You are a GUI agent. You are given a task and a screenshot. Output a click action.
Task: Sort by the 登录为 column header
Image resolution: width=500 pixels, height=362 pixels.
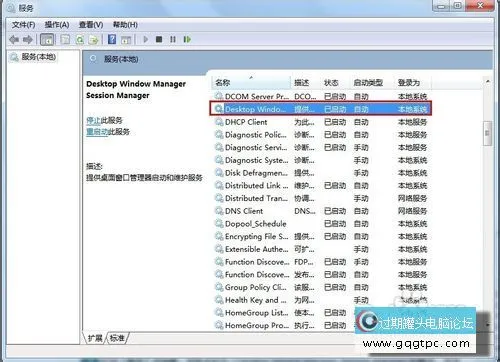[x=413, y=82]
